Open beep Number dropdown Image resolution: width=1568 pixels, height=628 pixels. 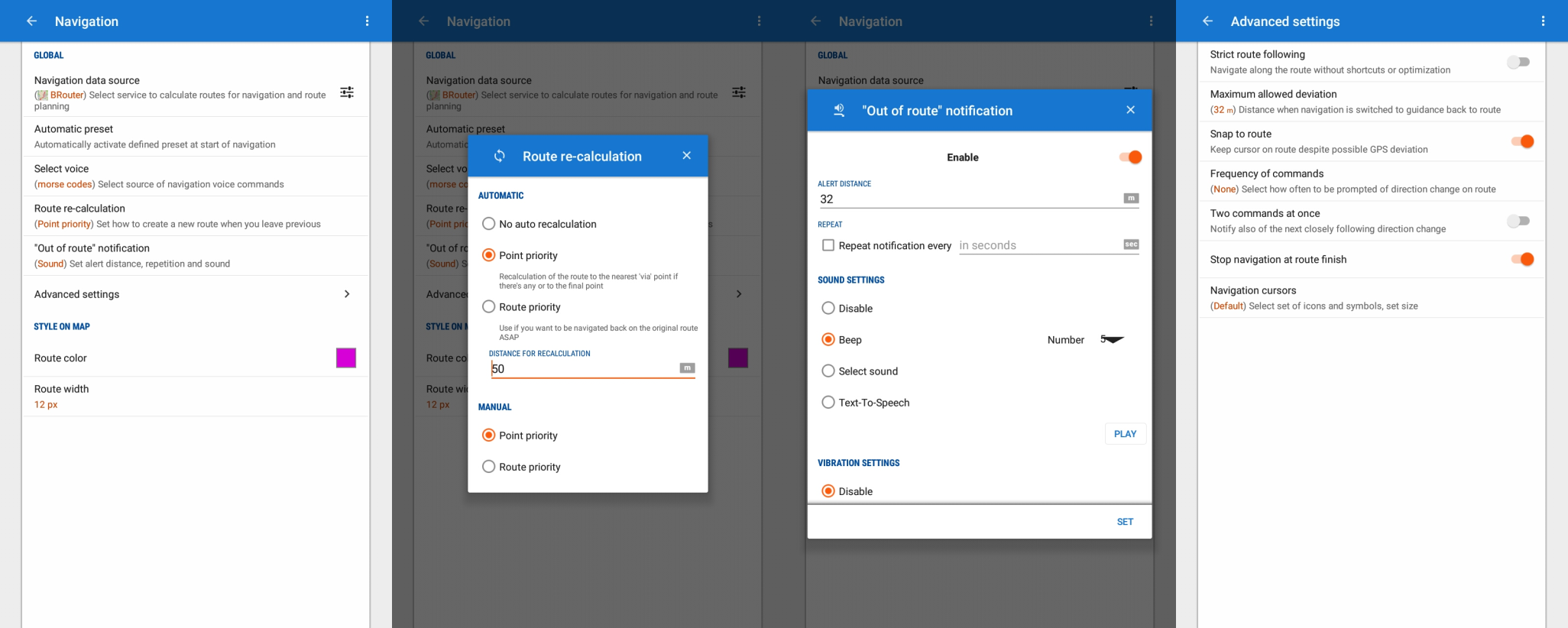[1112, 339]
